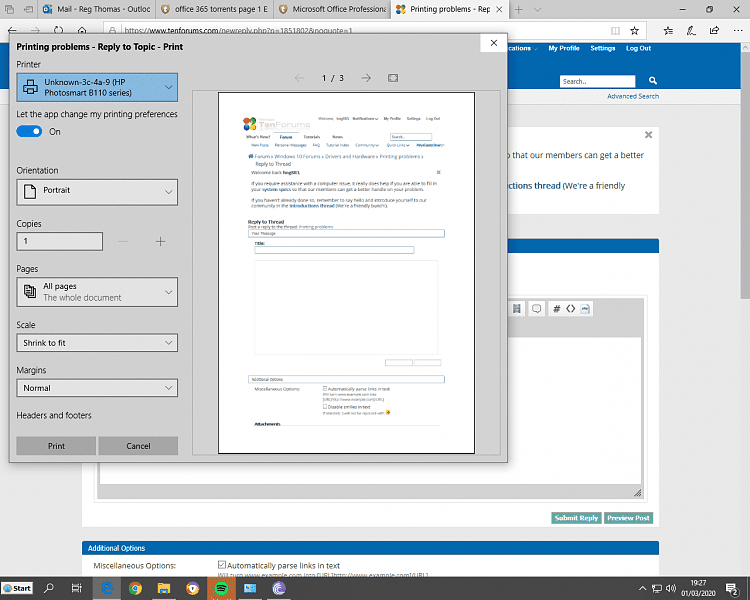This screenshot has height=600, width=750.
Task: Wrap code tags with hash icon
Action: tap(556, 309)
